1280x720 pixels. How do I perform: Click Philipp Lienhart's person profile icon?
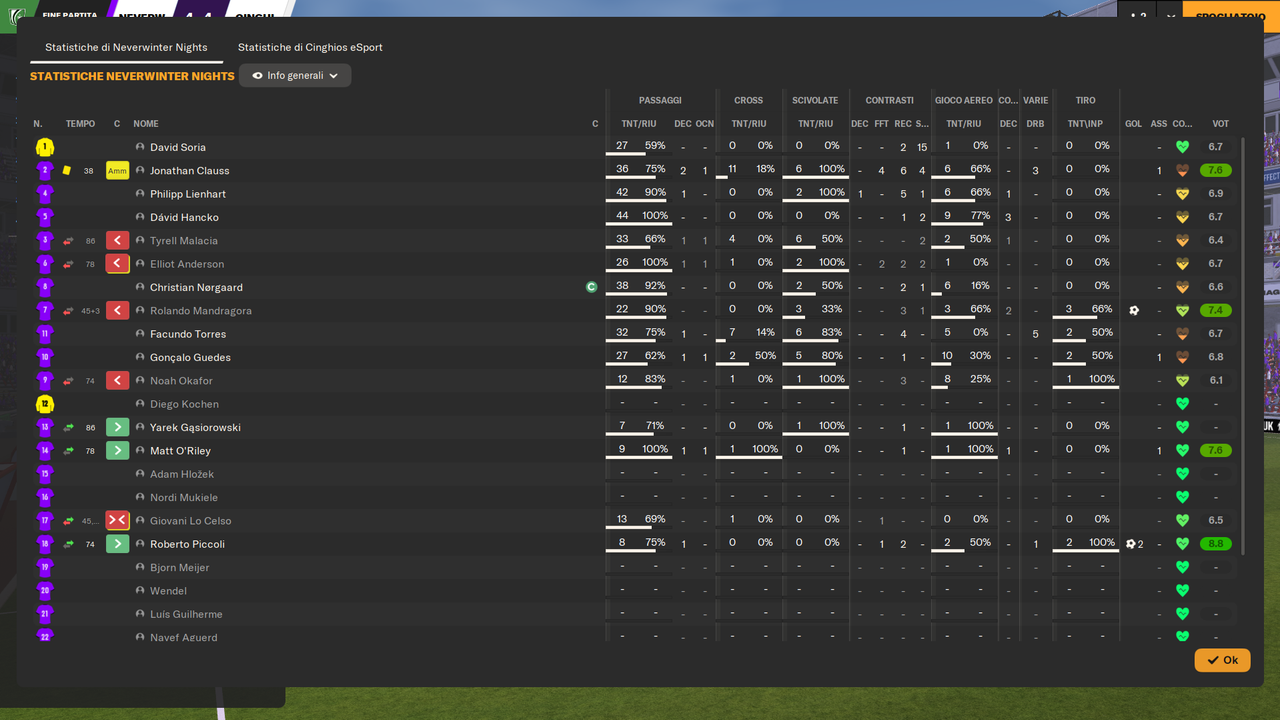(x=140, y=194)
